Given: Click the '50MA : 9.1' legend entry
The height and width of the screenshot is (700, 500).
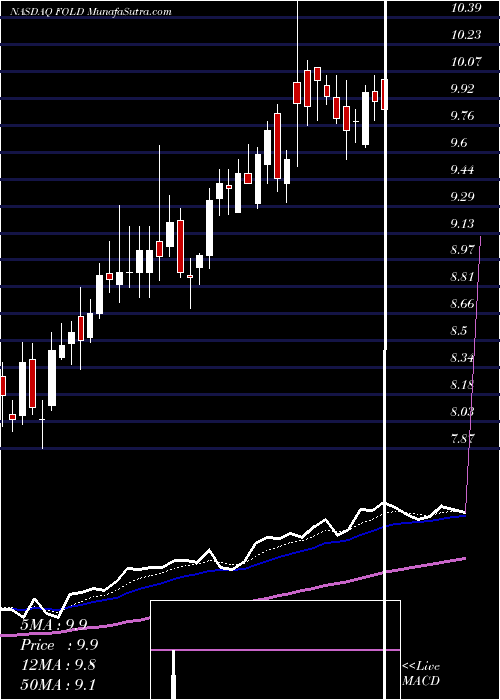Looking at the screenshot, I should [58, 684].
